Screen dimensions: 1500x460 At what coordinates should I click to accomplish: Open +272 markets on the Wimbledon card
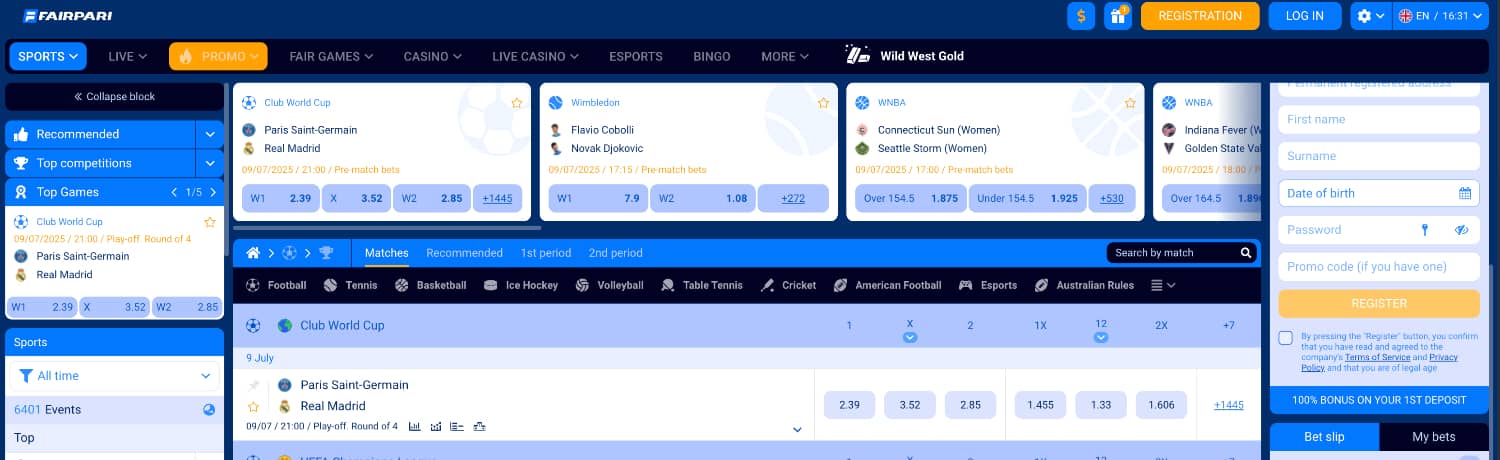793,198
